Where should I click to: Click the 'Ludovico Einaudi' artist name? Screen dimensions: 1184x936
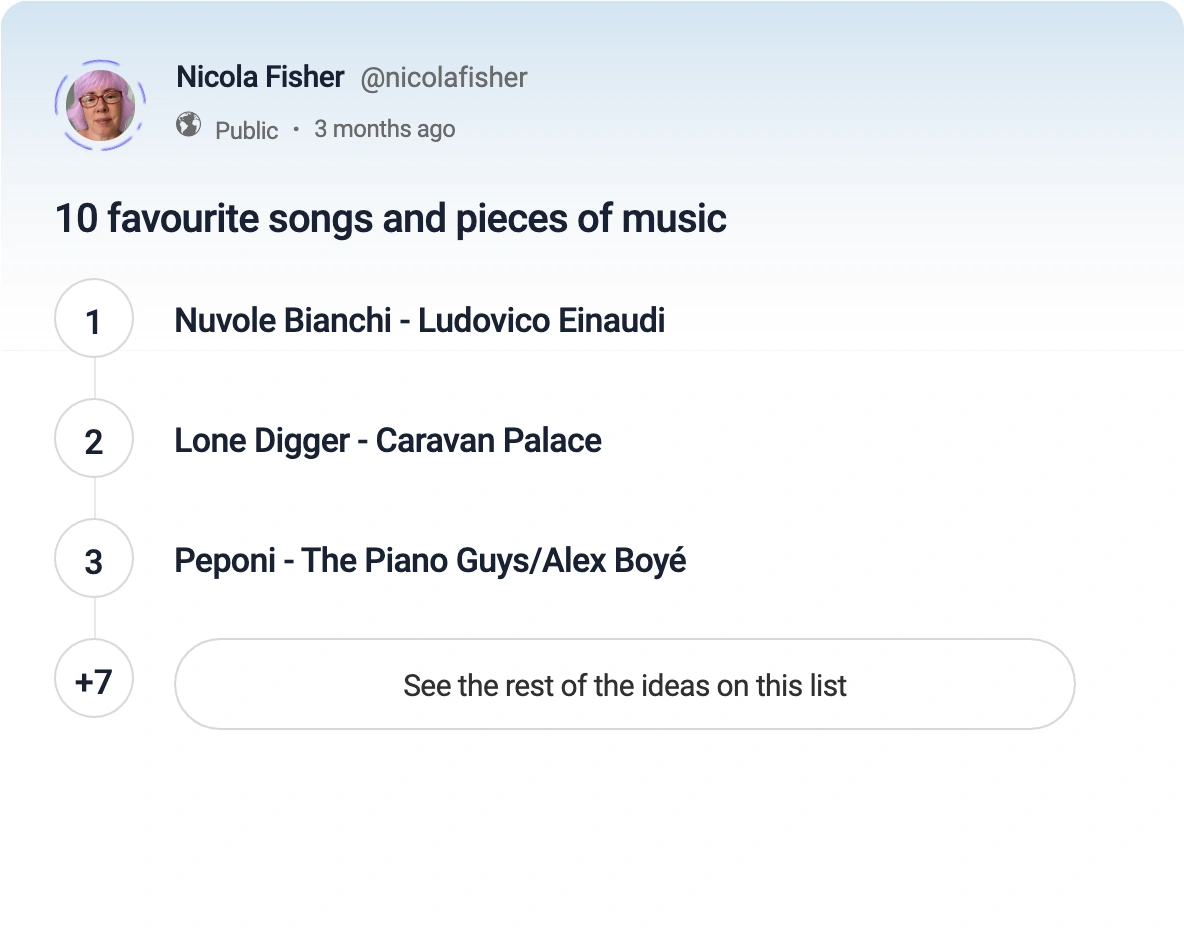coord(541,321)
